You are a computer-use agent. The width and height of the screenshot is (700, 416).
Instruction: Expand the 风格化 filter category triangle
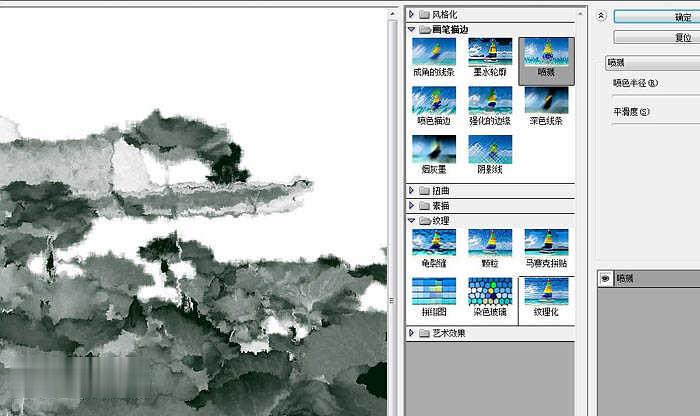pos(412,14)
